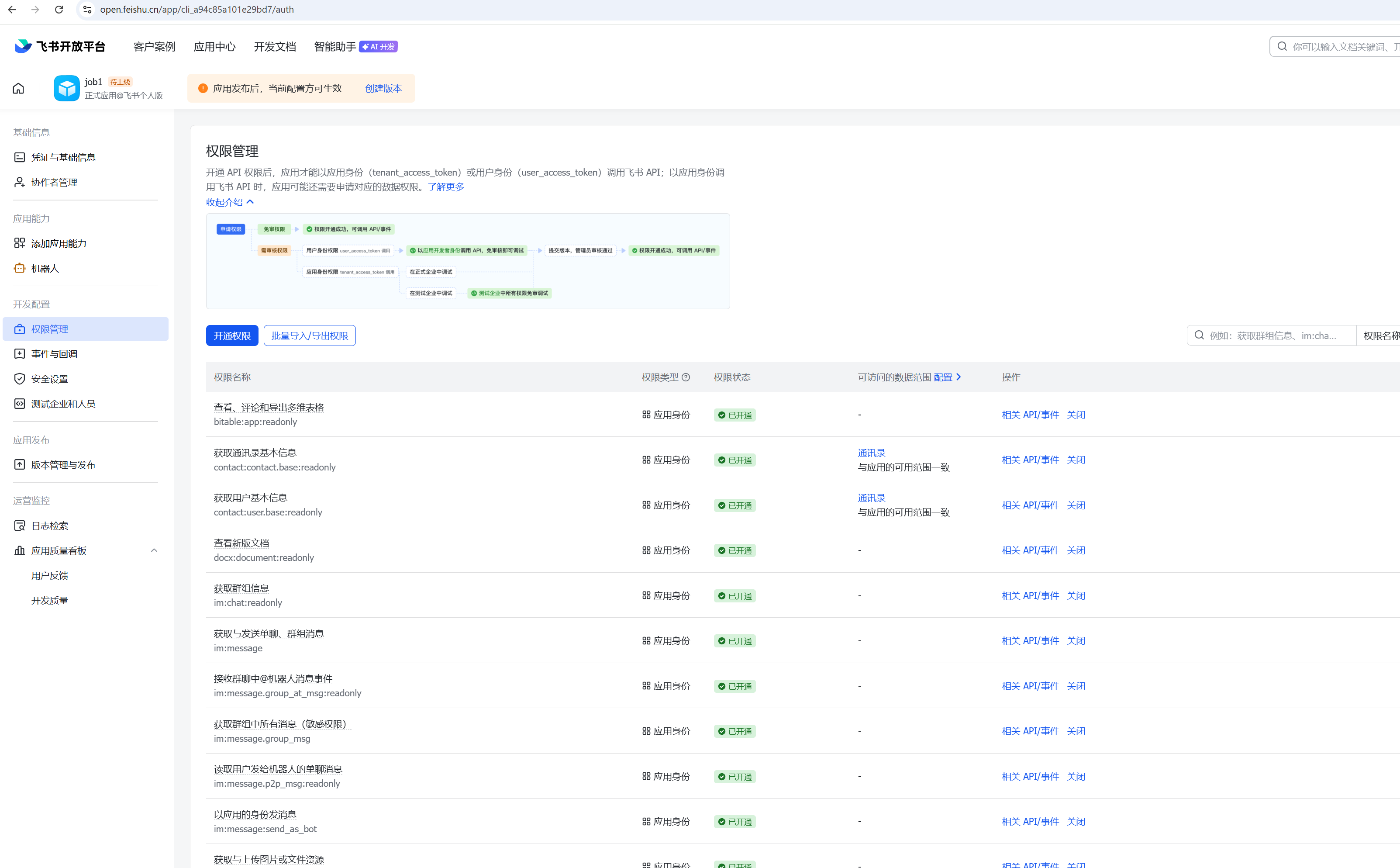Open the 开发文档 top menu
The image size is (1400, 868).
pyautogui.click(x=275, y=46)
